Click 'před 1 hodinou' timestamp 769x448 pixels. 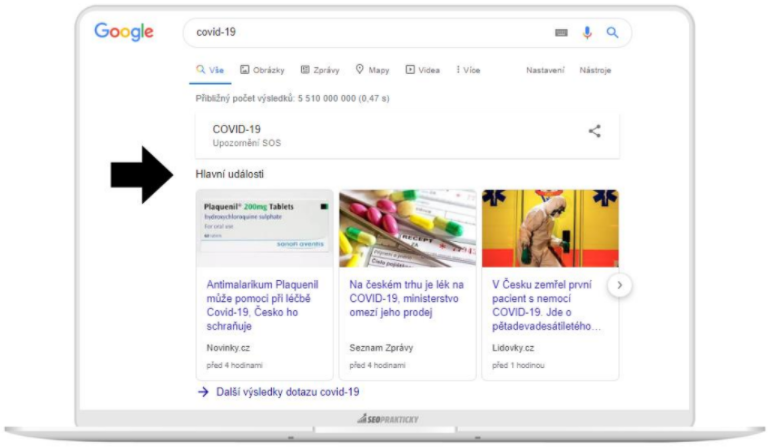coord(518,366)
